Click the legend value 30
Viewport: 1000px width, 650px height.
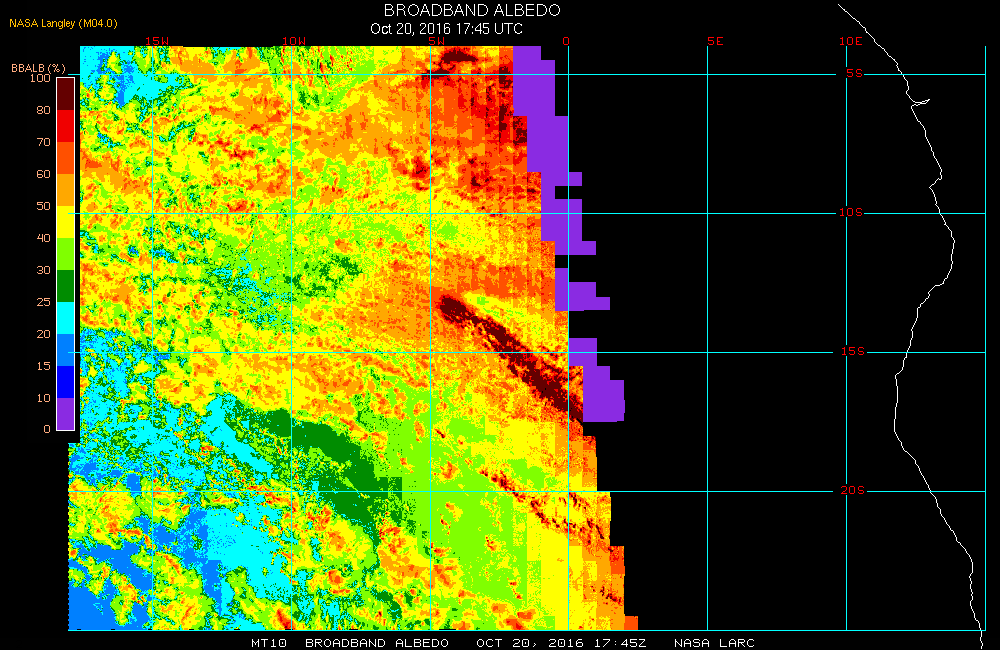[x=43, y=270]
